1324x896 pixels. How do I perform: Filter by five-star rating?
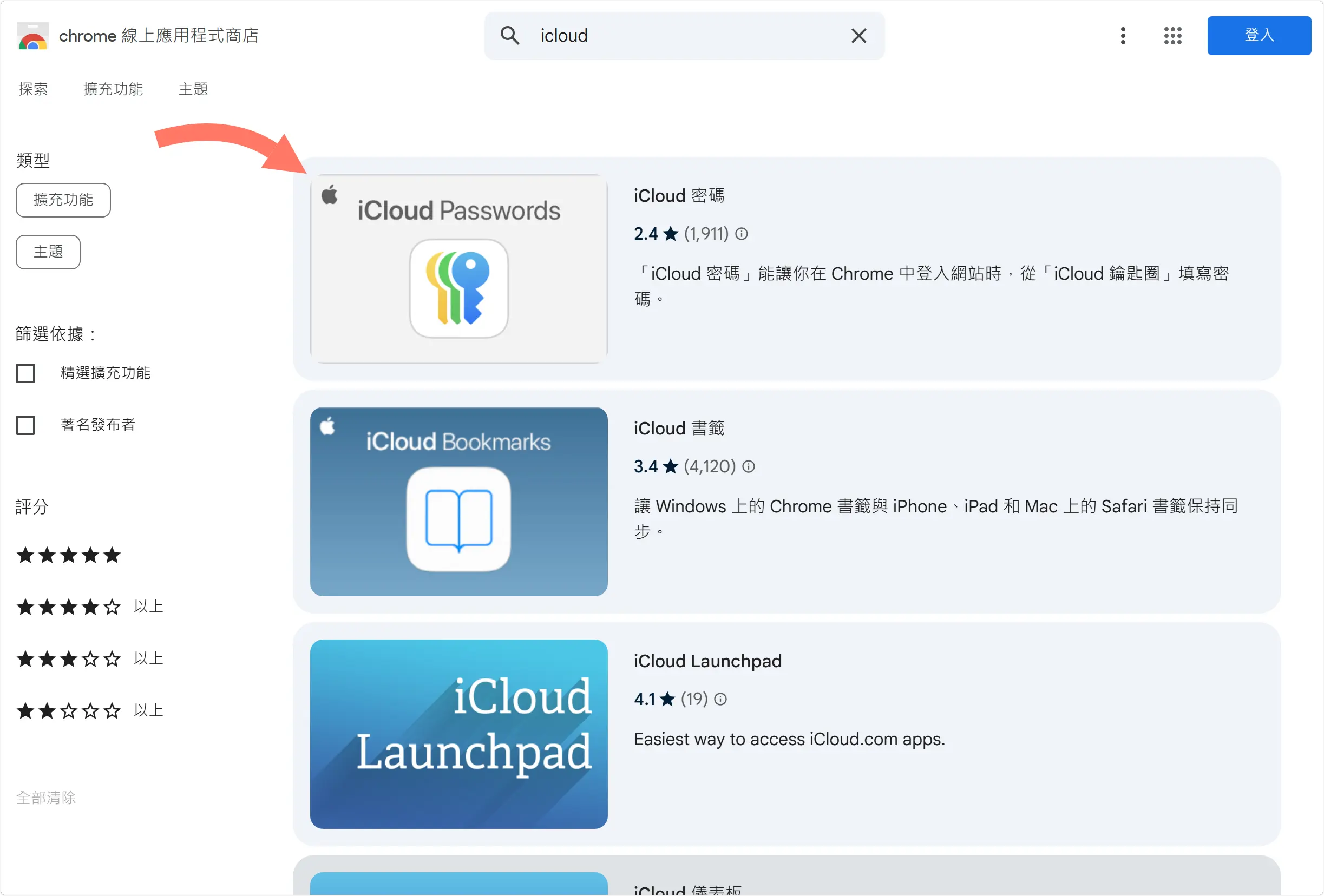pyautogui.click(x=68, y=555)
